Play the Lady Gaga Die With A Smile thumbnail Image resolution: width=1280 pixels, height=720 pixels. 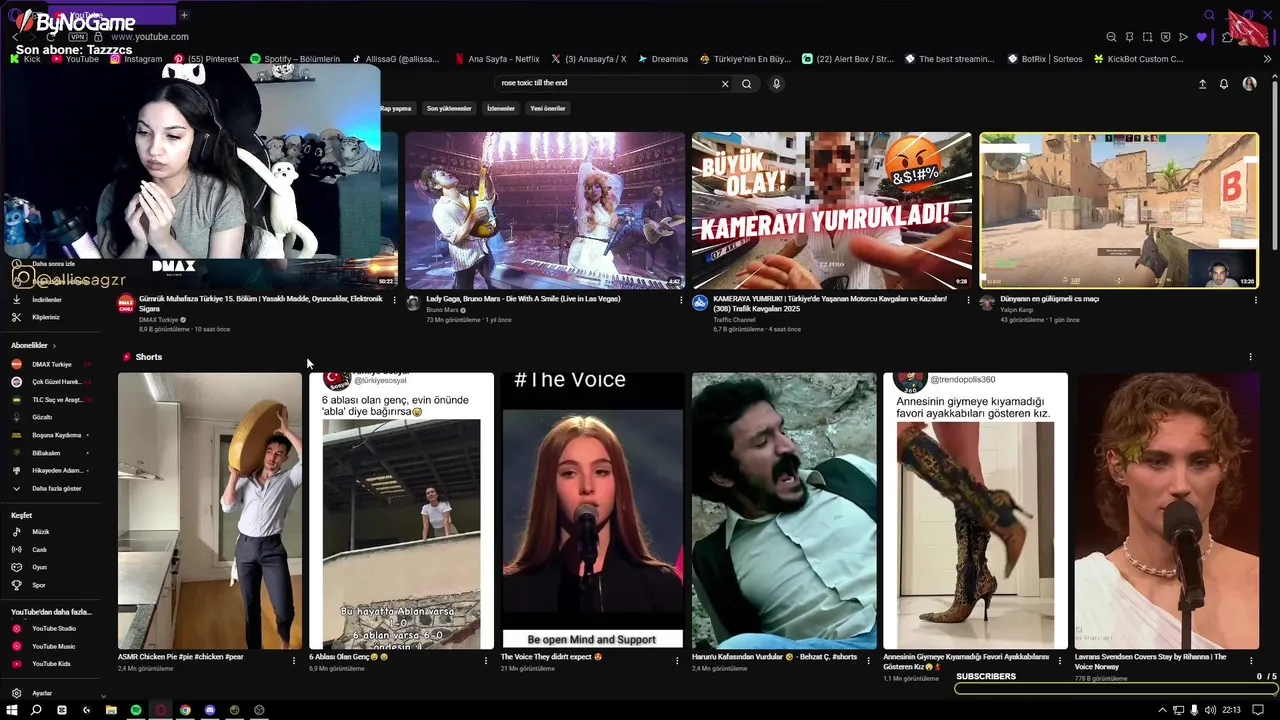click(545, 210)
